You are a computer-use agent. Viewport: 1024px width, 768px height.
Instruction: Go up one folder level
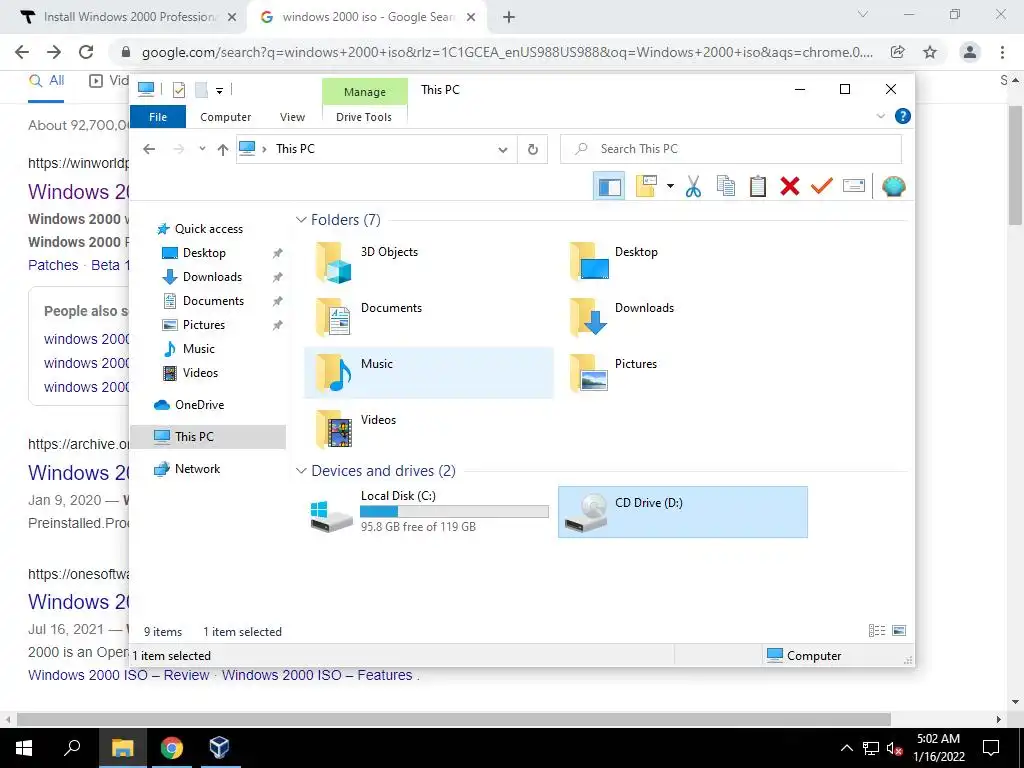(x=223, y=150)
